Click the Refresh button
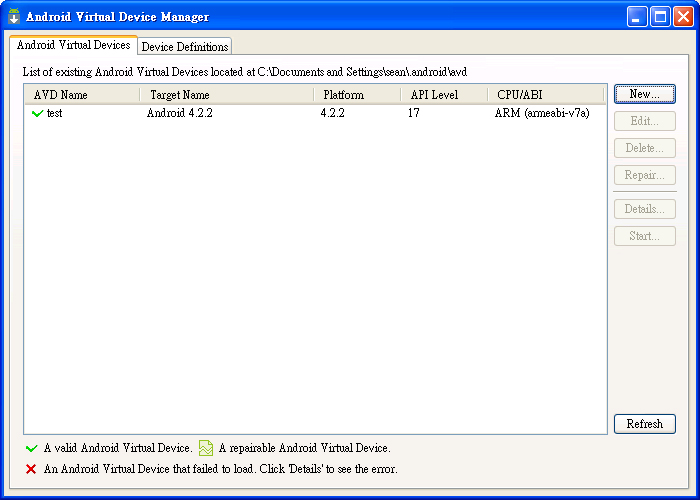 pos(645,424)
